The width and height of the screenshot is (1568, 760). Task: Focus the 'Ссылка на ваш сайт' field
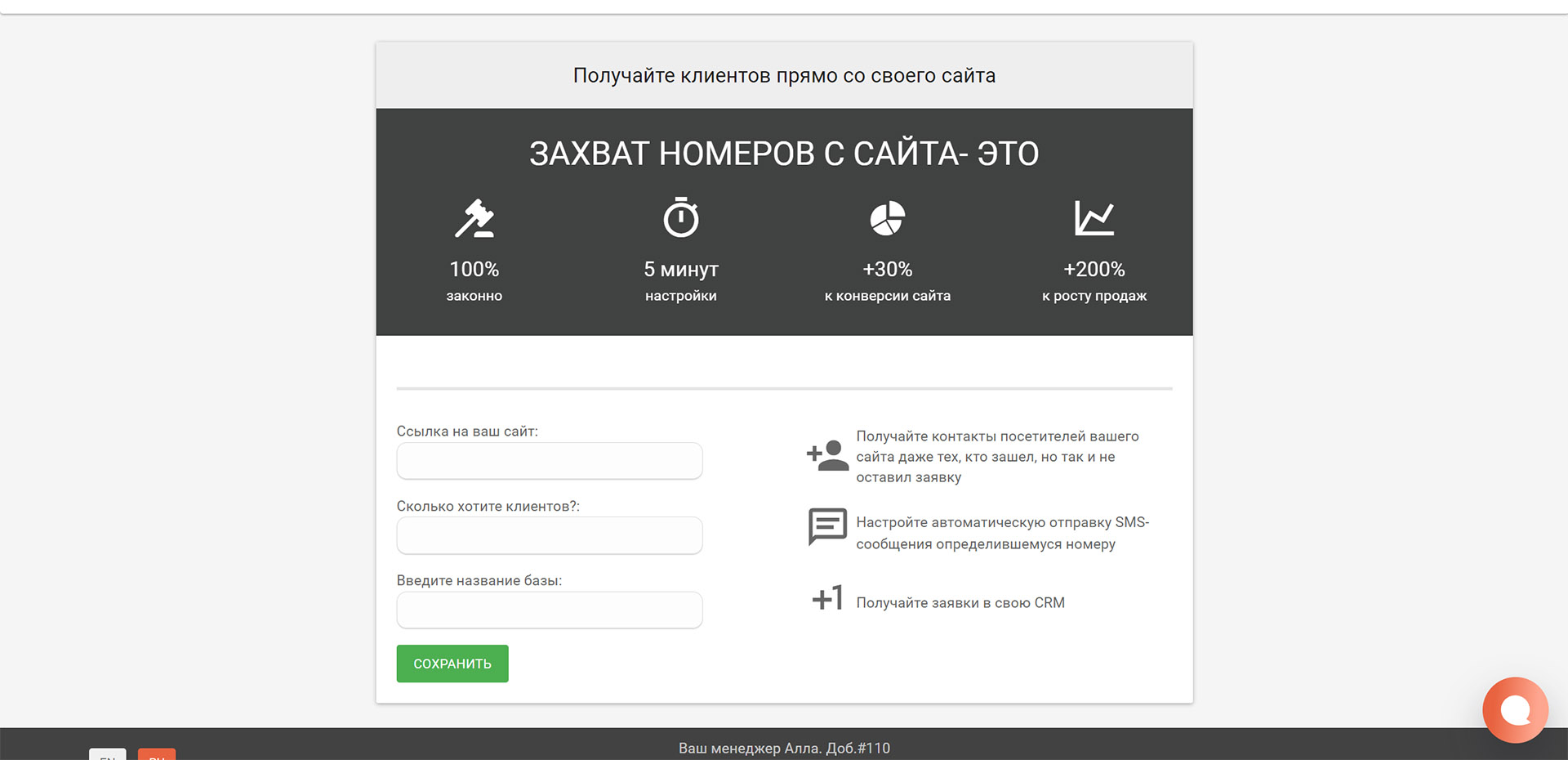[x=549, y=461]
